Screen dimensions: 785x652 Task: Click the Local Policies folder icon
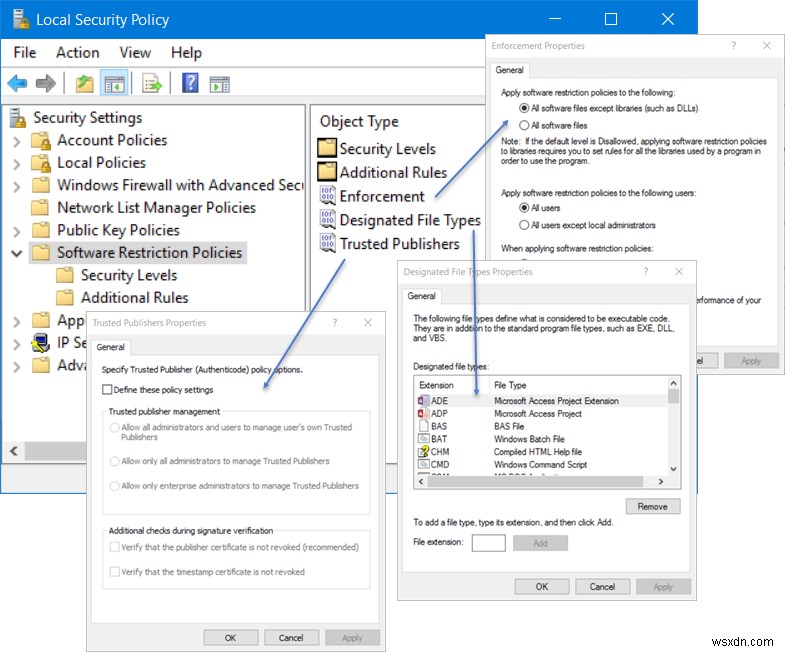(41, 163)
